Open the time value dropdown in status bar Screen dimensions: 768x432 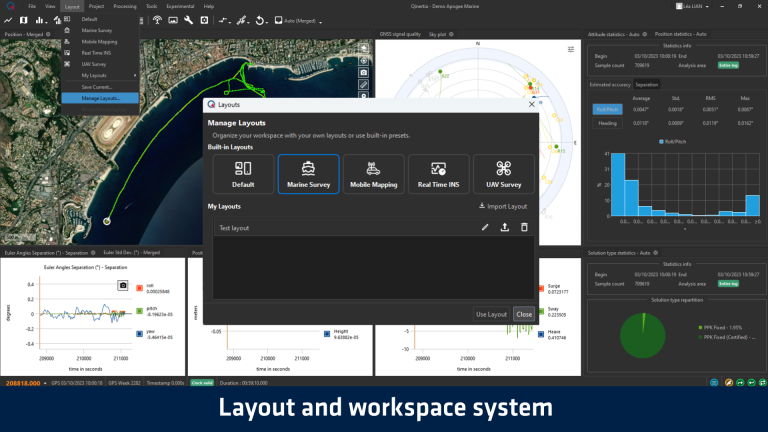tap(45, 383)
